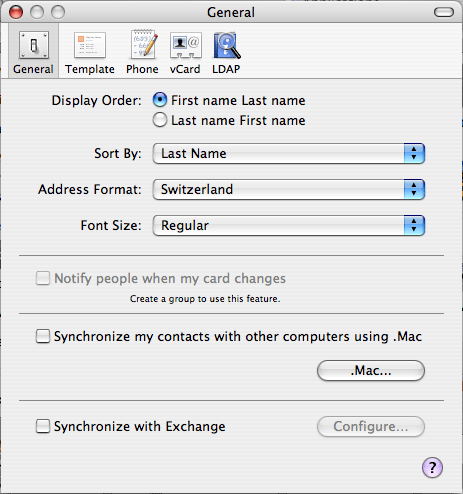This screenshot has height=494, width=463.
Task: Click the .Mac... button
Action: [x=371, y=370]
